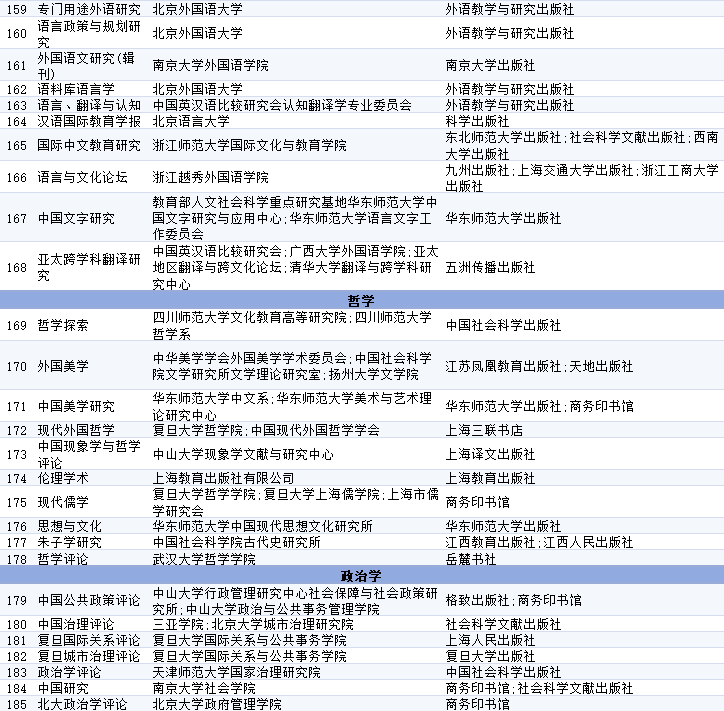Click 汉语国际教育学报 title

[89, 121]
